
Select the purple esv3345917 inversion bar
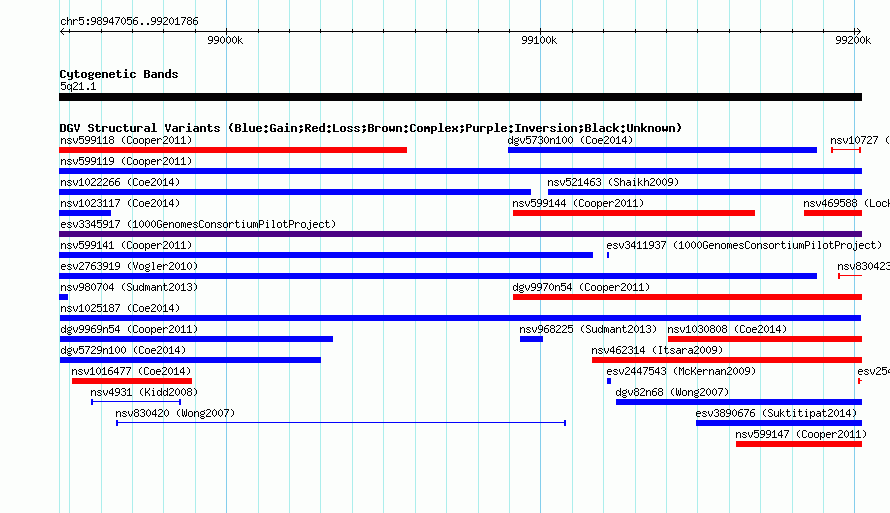pos(460,234)
